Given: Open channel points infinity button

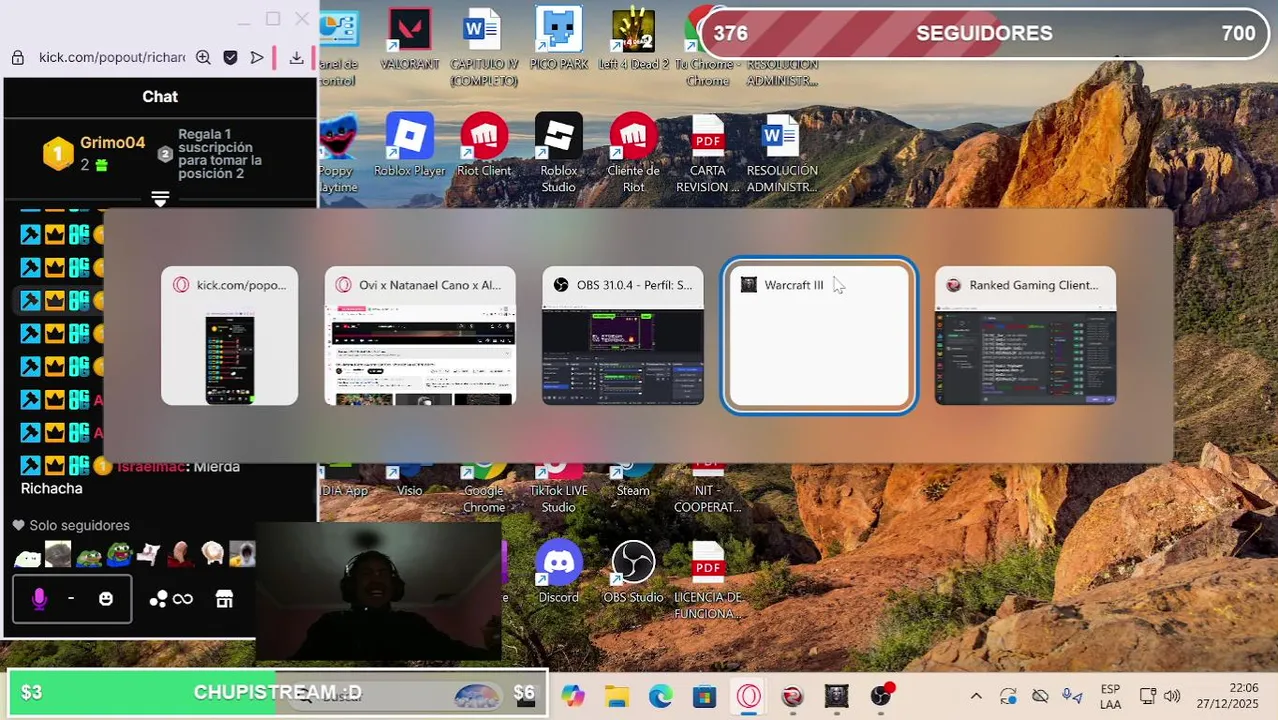Looking at the screenshot, I should (x=171, y=599).
